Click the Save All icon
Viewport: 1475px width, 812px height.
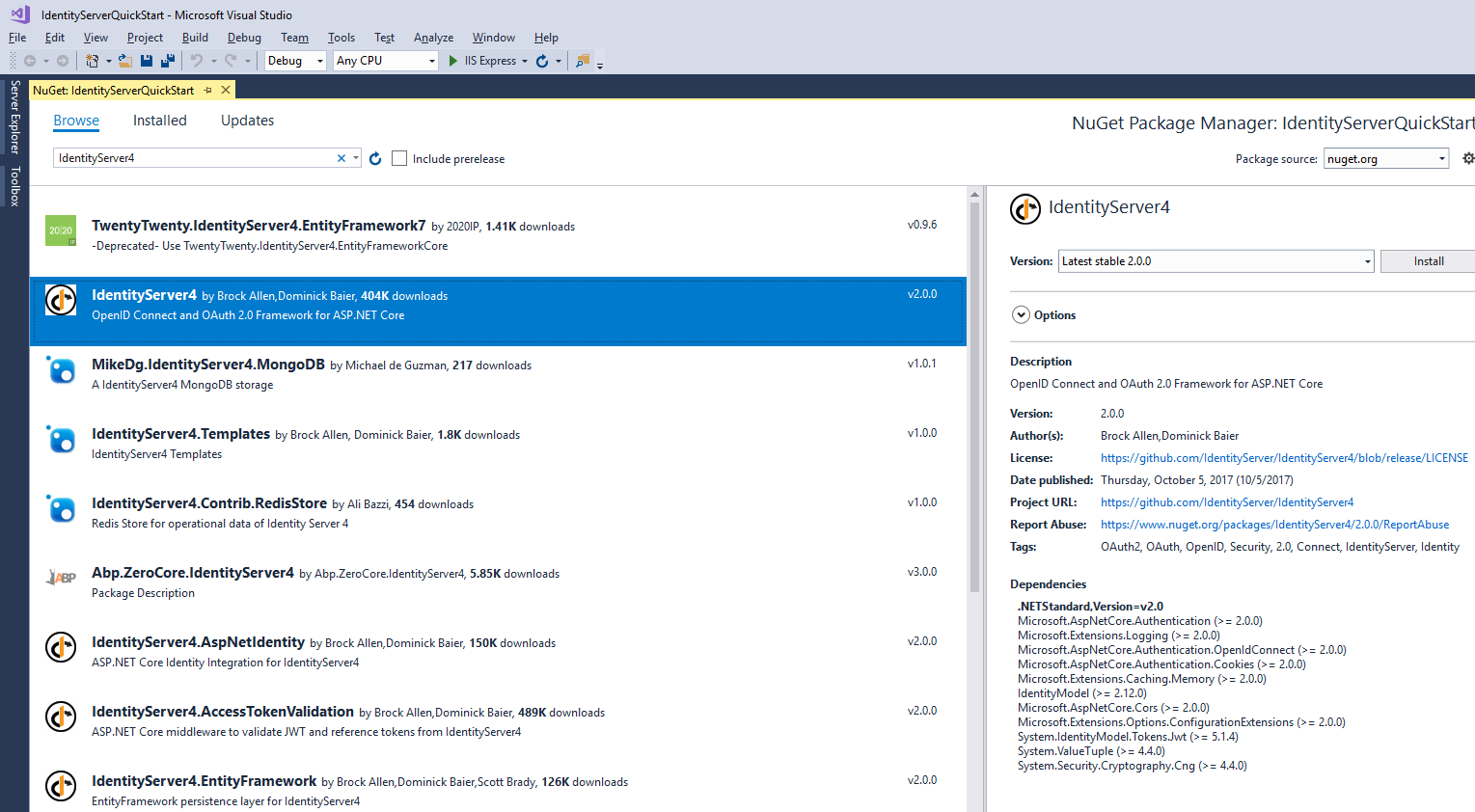point(168,61)
